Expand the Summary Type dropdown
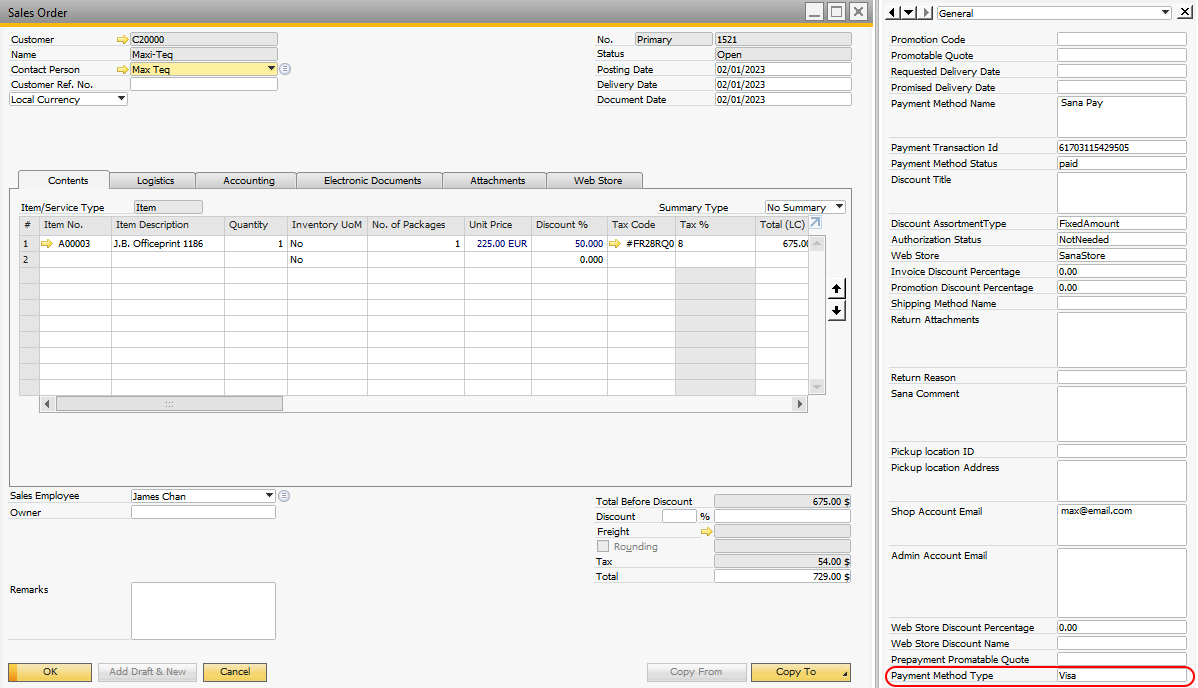Image resolution: width=1198 pixels, height=688 pixels. (838, 207)
